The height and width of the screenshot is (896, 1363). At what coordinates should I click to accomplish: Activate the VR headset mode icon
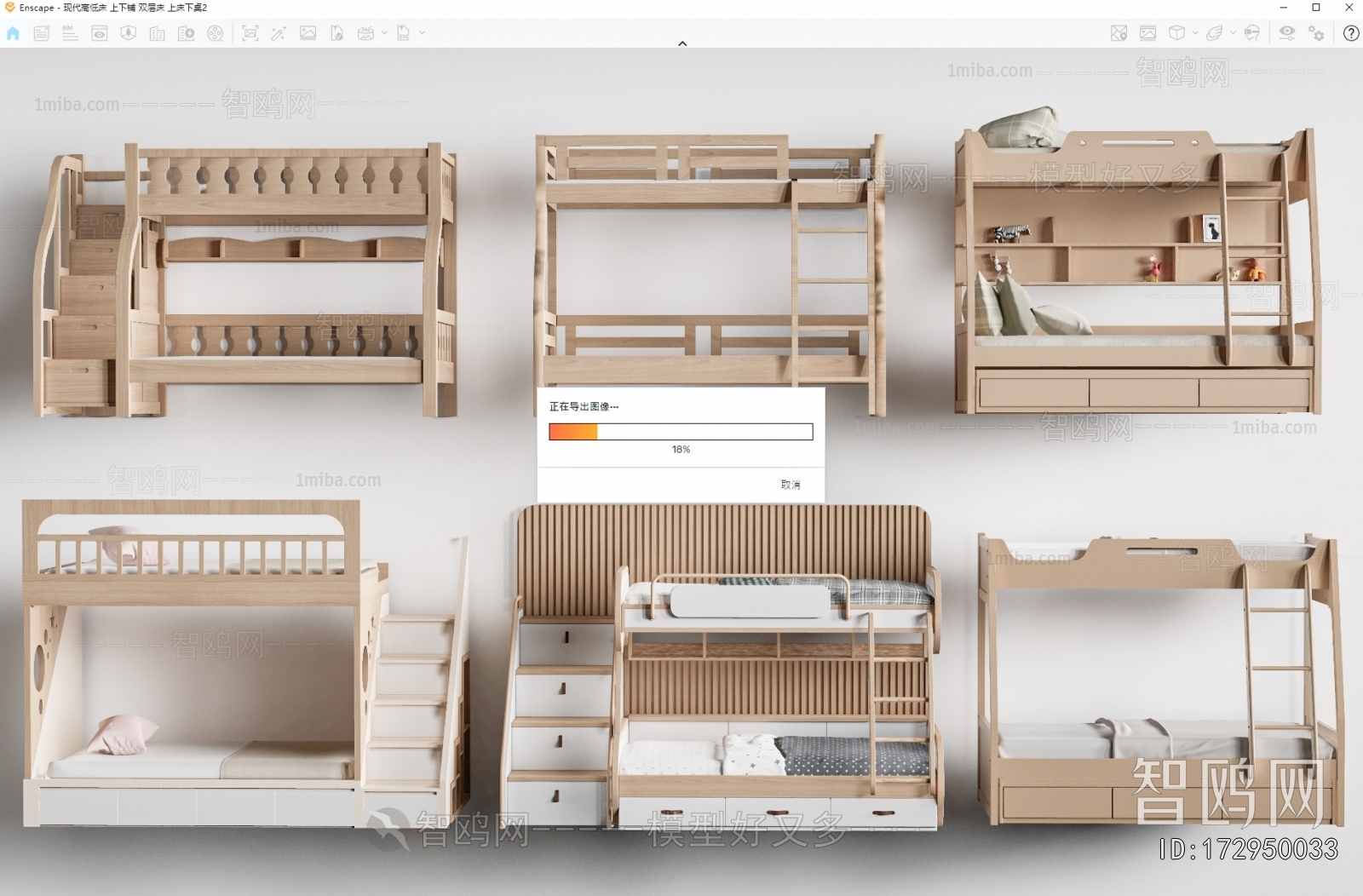(1252, 34)
